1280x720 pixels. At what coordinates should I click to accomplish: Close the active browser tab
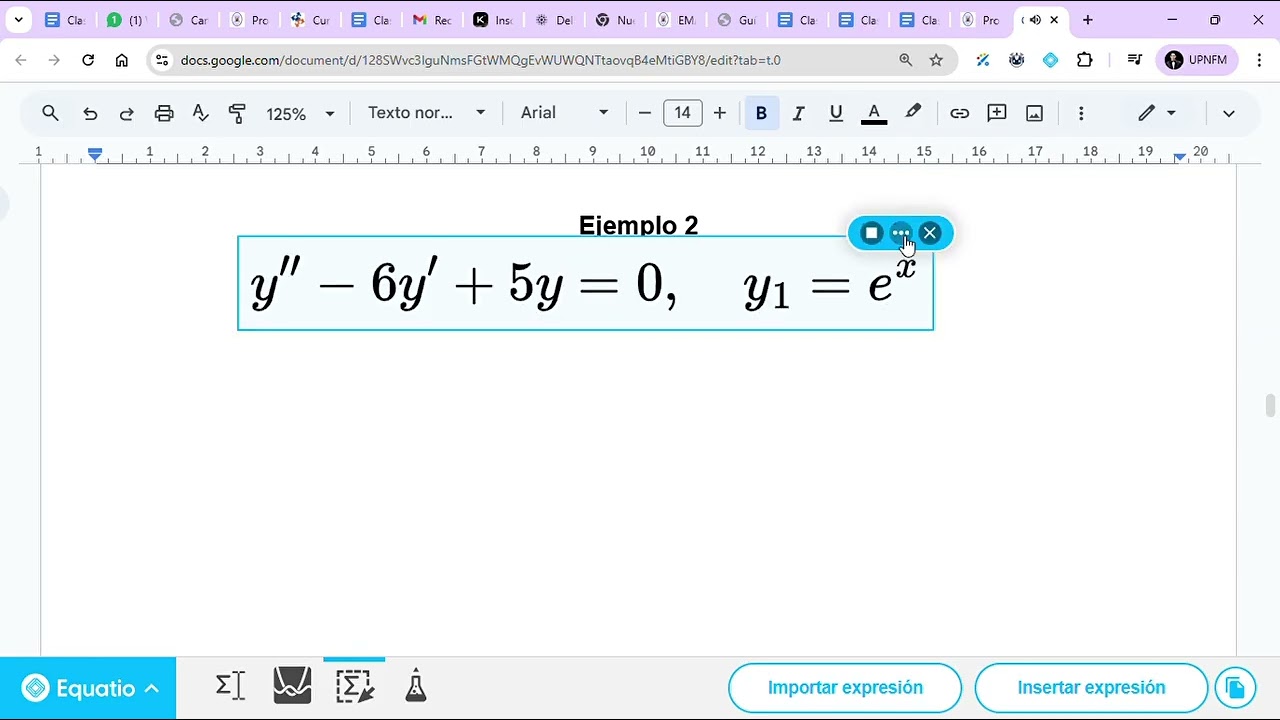point(1054,20)
